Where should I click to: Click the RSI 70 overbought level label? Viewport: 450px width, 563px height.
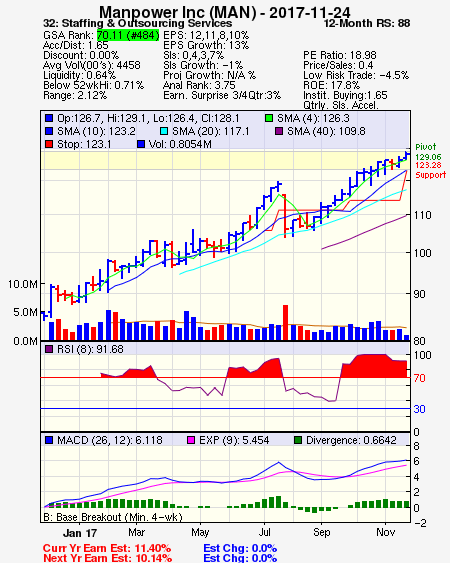tap(419, 378)
